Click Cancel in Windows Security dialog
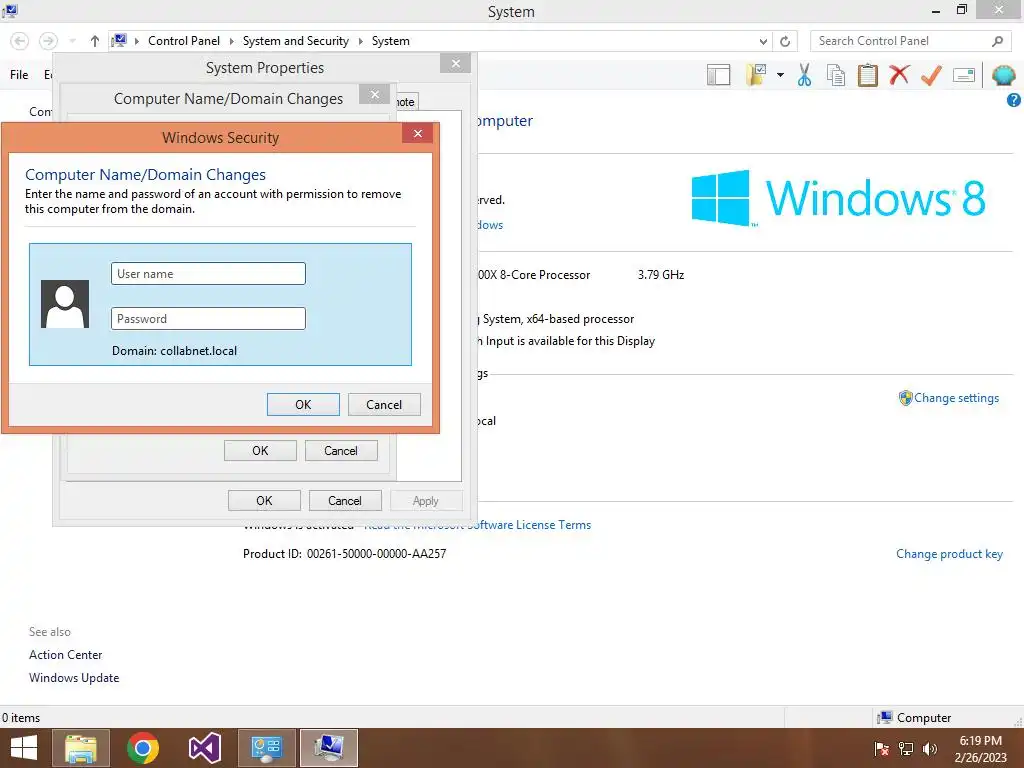This screenshot has width=1024, height=768. [384, 404]
